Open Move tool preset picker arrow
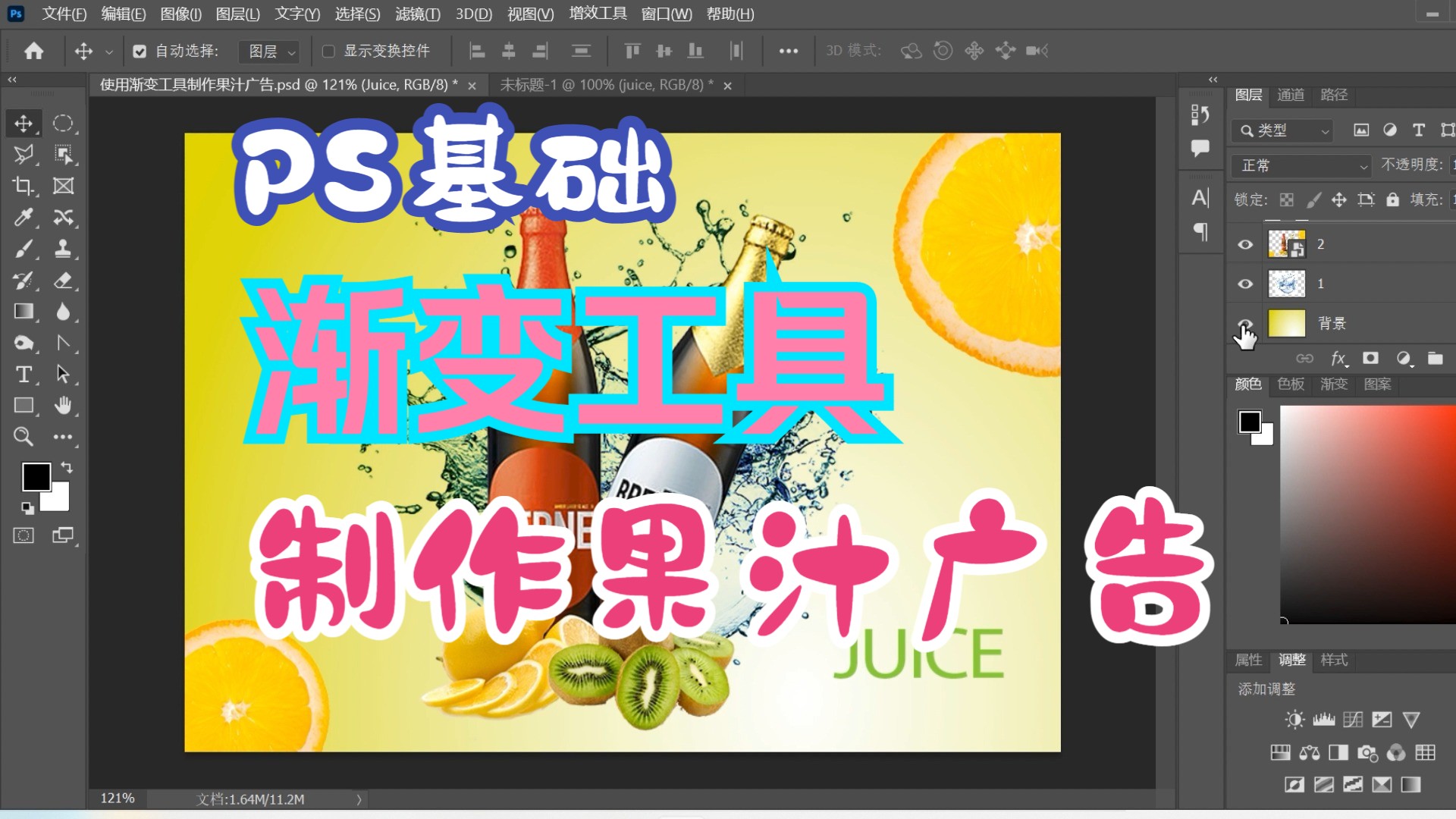The height and width of the screenshot is (819, 1456). pos(108,52)
